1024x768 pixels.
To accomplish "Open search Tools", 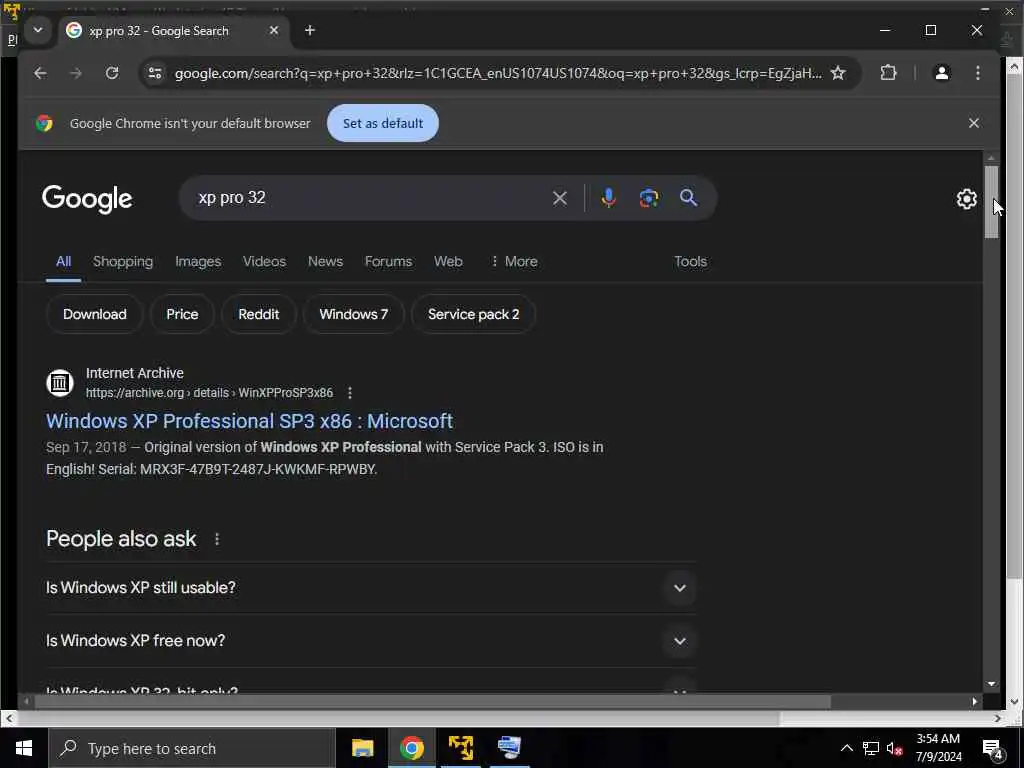I will click(690, 261).
